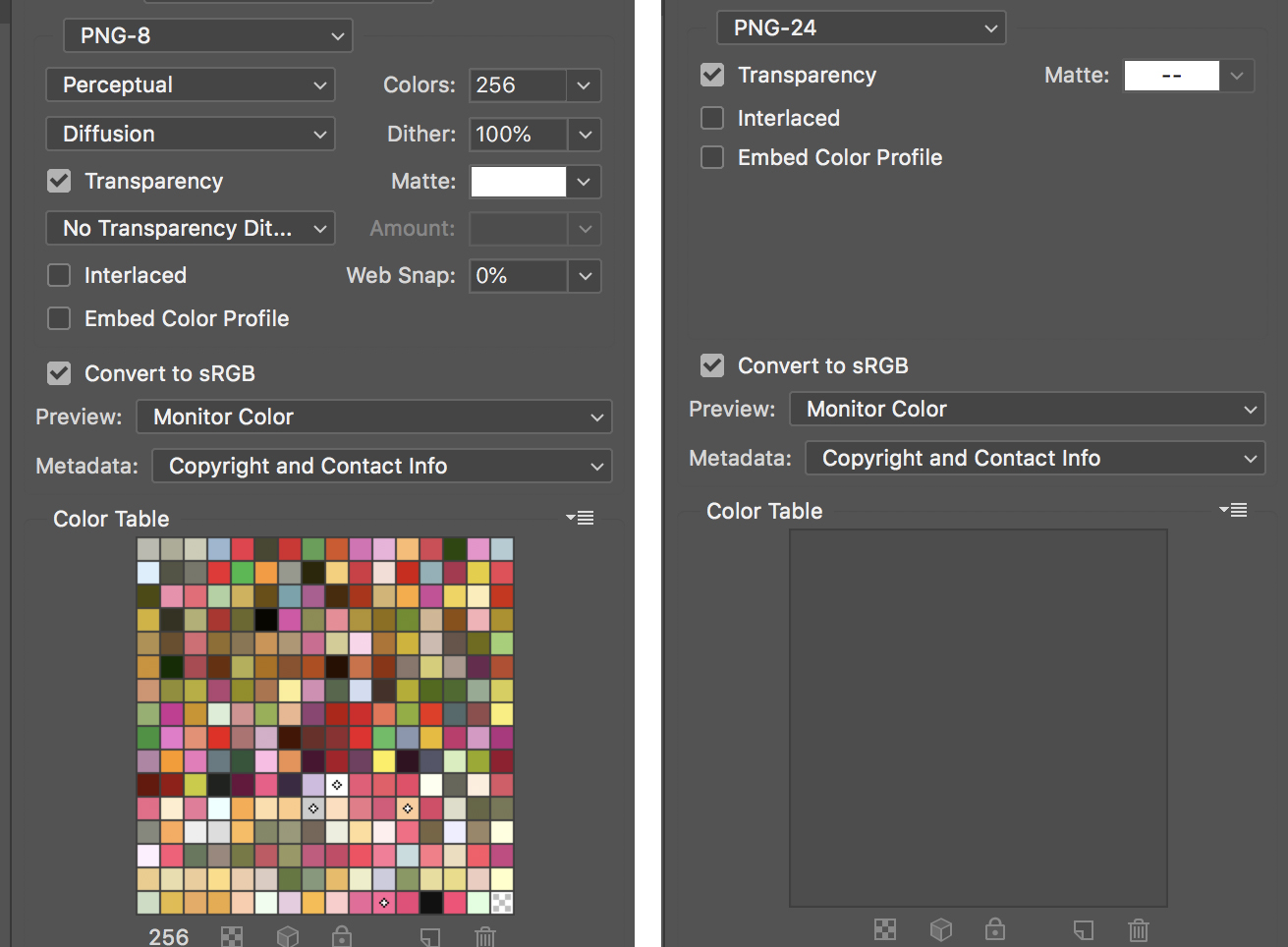Open the Diffusion dither algorithm dropdown
Image resolution: width=1288 pixels, height=947 pixels.
point(191,135)
